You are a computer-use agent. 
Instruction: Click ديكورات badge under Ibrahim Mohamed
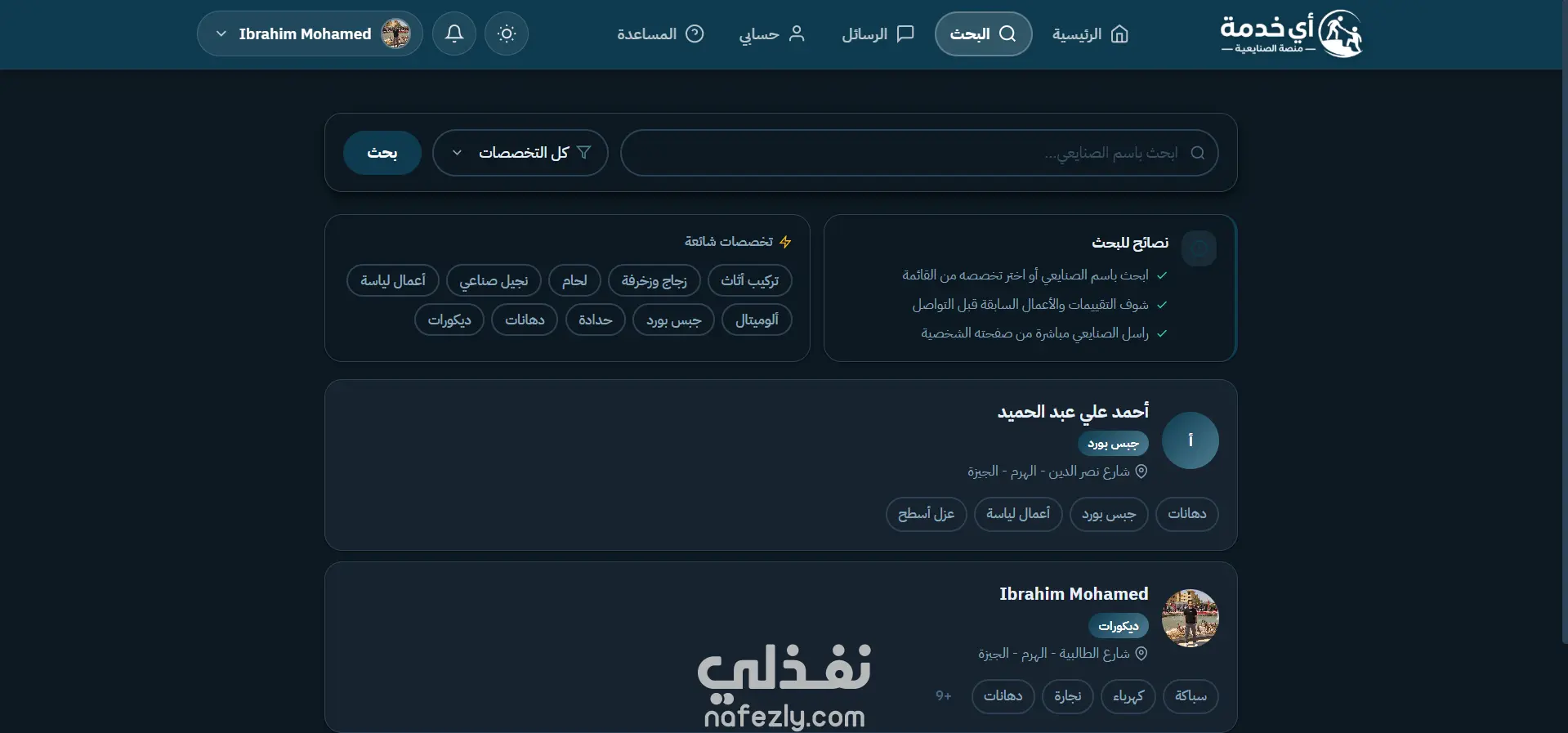1119,626
